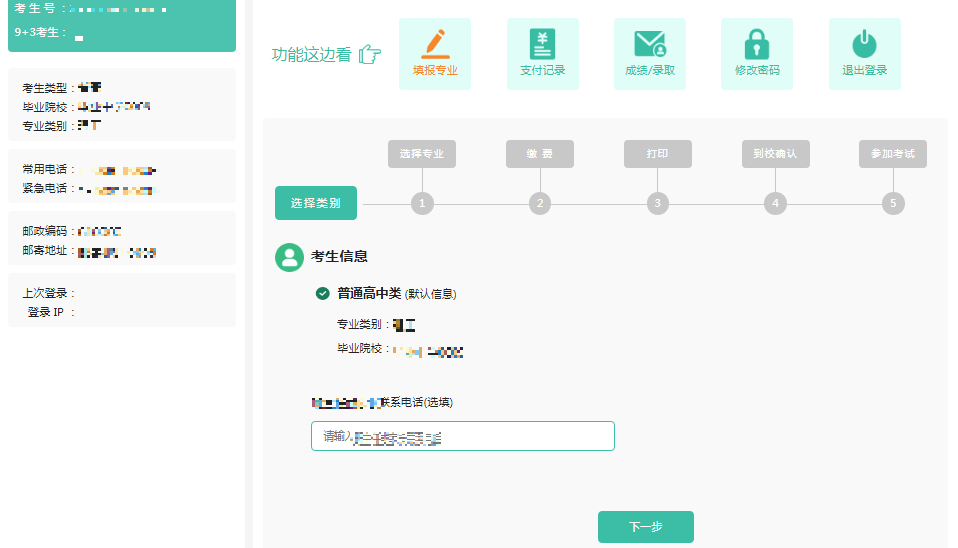The width and height of the screenshot is (958, 548).
Task: Select the 选择专业 step label
Action: click(422, 154)
